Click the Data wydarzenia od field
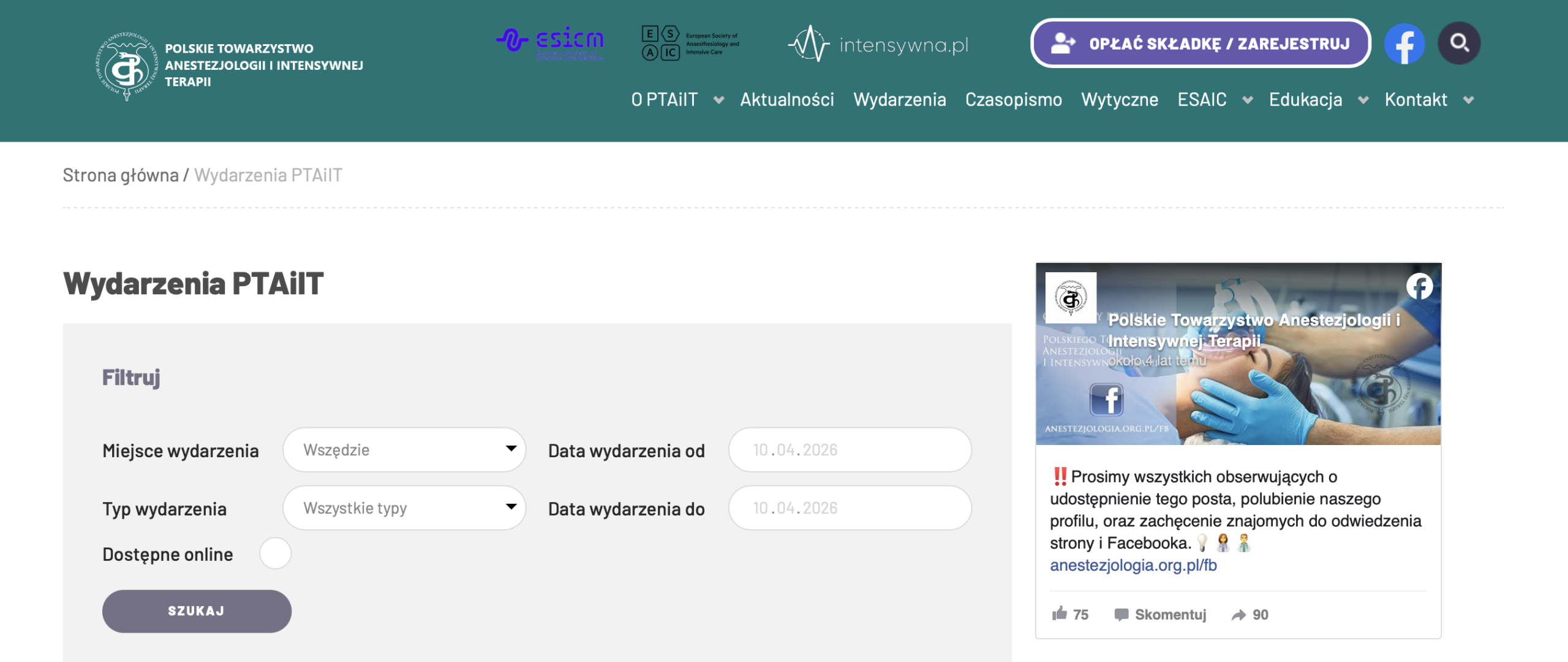Screen dimensions: 1568x662 (x=850, y=449)
